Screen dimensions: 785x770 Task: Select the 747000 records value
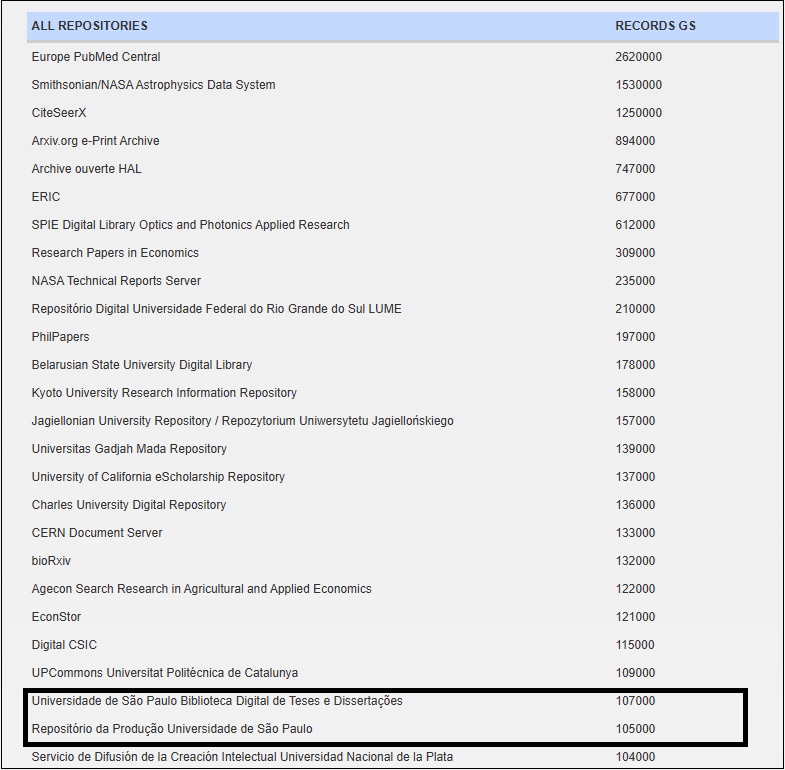click(635, 169)
